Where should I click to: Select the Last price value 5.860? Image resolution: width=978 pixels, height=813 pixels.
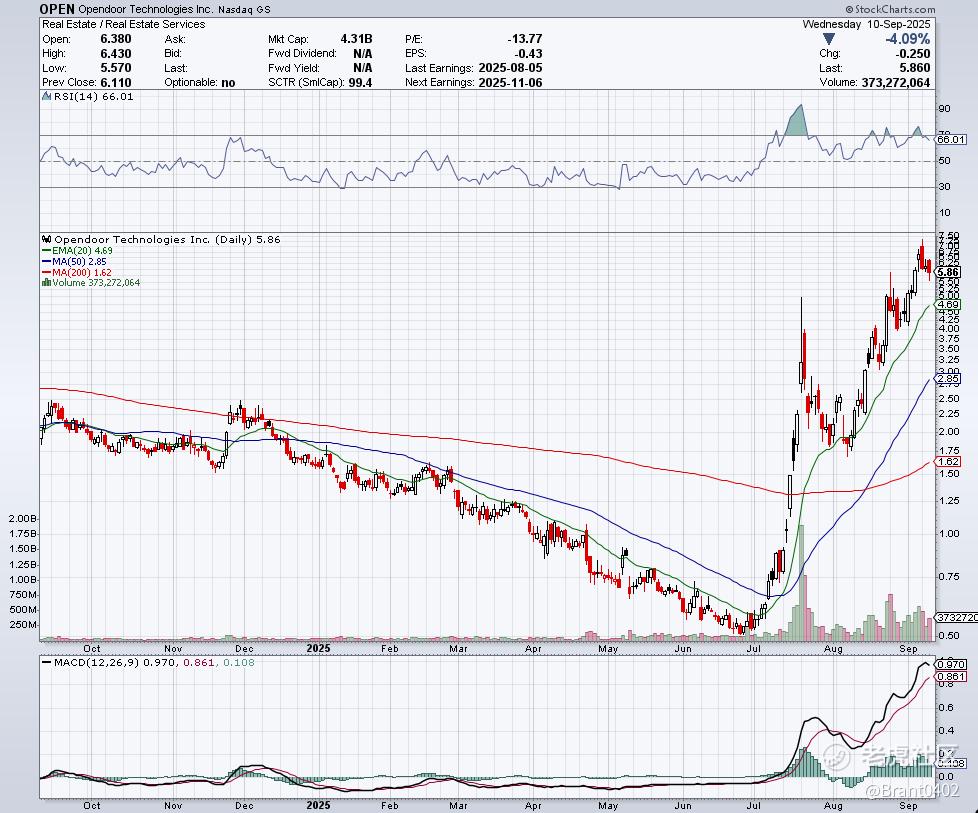coord(914,68)
